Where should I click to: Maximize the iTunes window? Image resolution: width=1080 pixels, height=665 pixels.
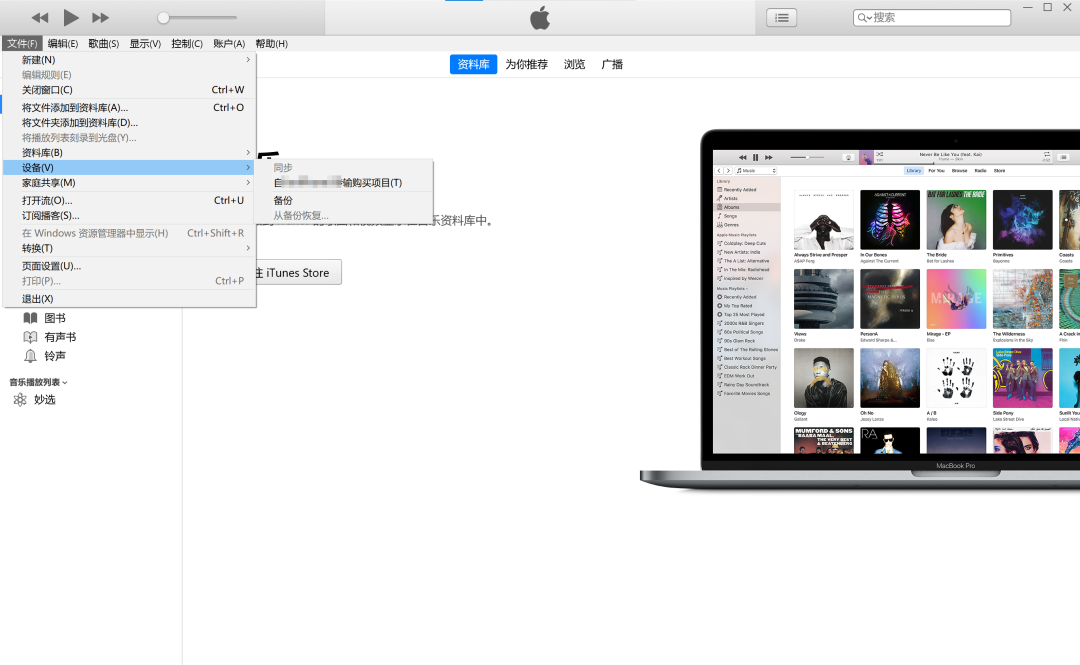(1048, 7)
